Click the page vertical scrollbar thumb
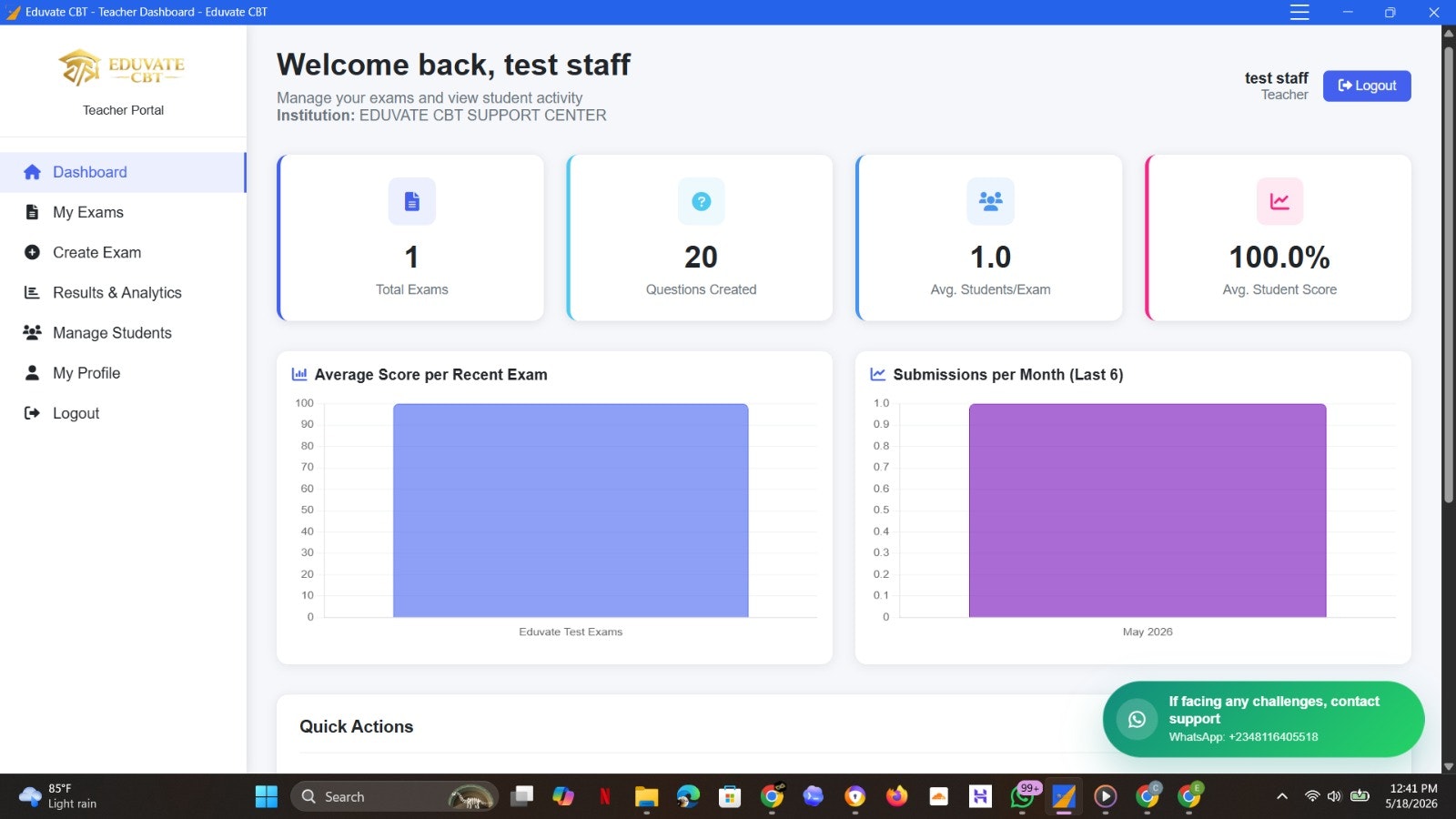Viewport: 1456px width, 819px height. [x=1449, y=273]
